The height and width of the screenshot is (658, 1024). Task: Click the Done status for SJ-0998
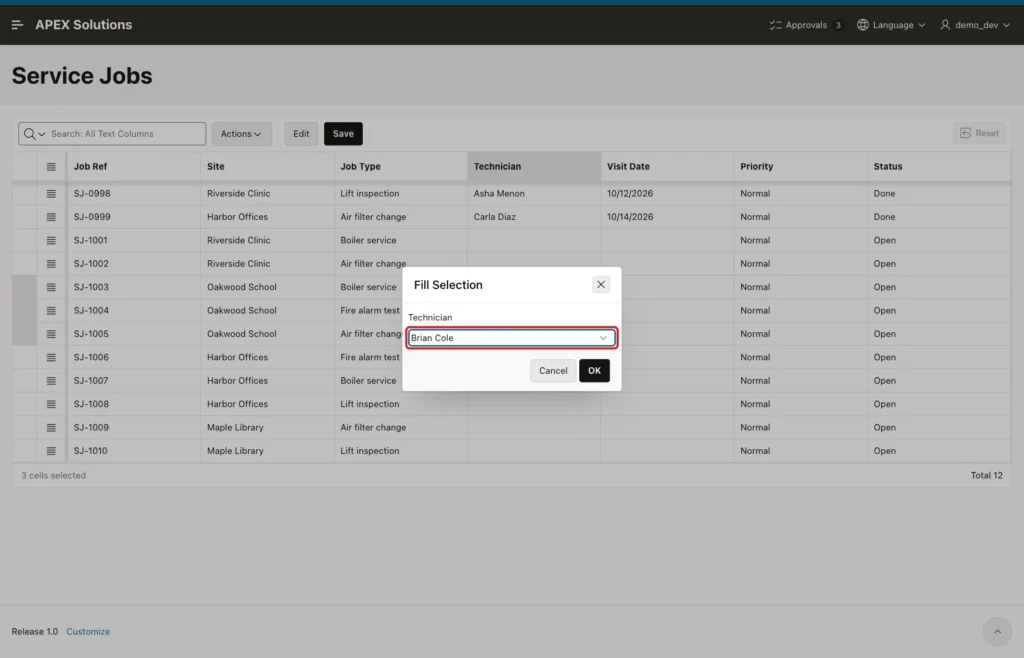point(939,194)
